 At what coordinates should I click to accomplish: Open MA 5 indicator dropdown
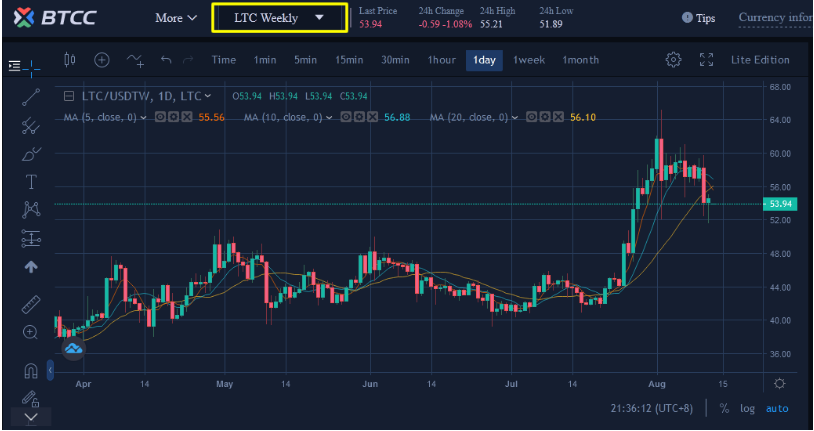point(143,118)
